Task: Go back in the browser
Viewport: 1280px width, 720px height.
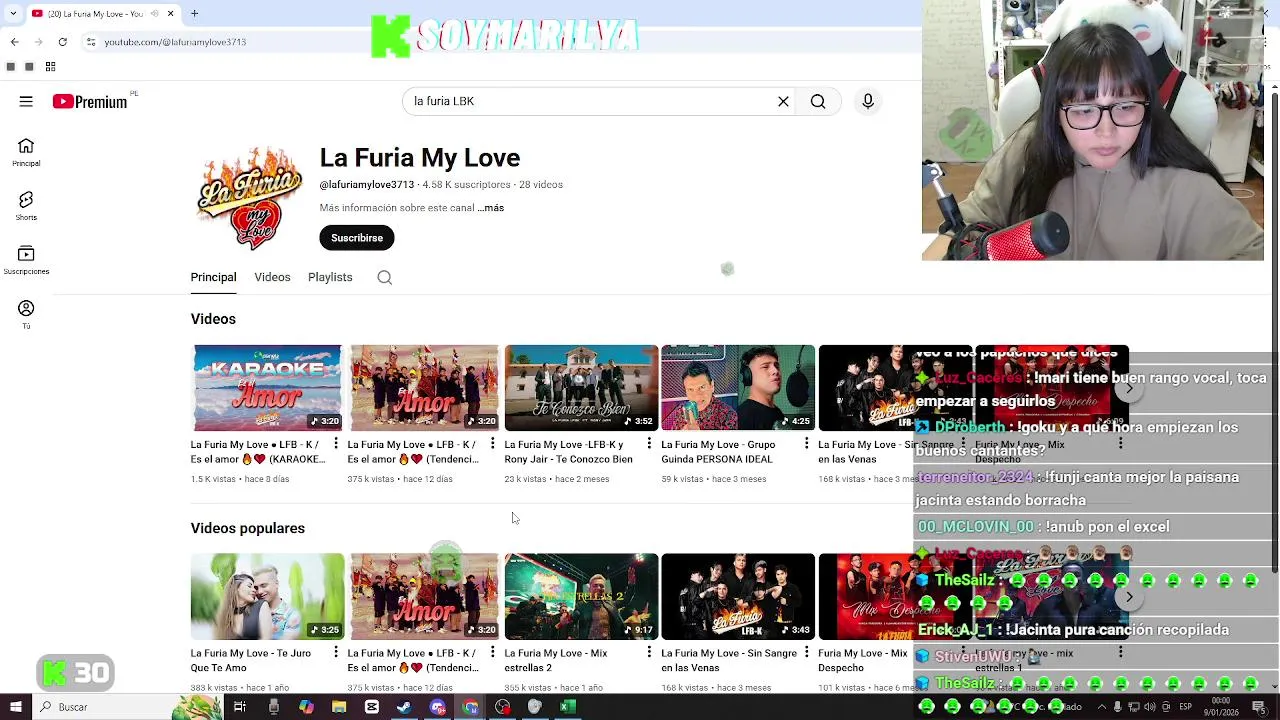Action: 14,42
